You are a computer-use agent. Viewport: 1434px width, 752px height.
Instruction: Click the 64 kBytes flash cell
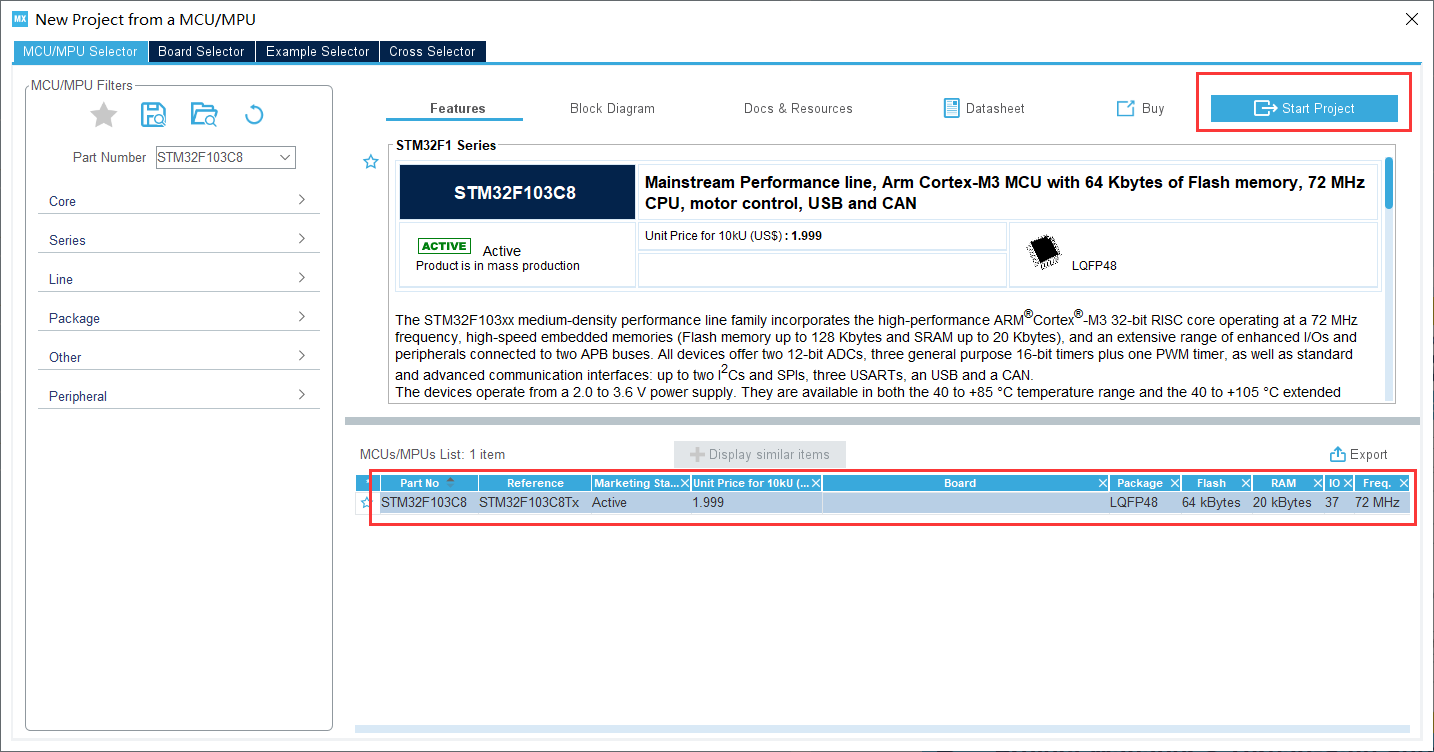pos(1211,502)
